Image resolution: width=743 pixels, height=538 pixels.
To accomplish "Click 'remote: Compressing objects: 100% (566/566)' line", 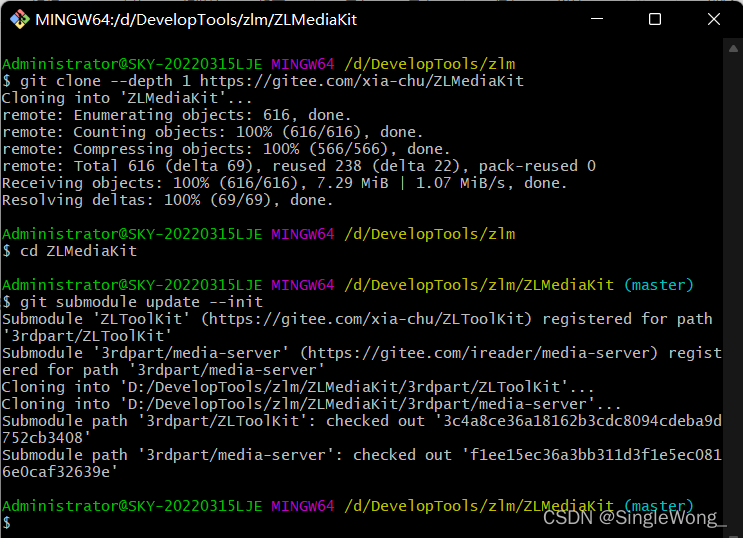I will [226, 149].
